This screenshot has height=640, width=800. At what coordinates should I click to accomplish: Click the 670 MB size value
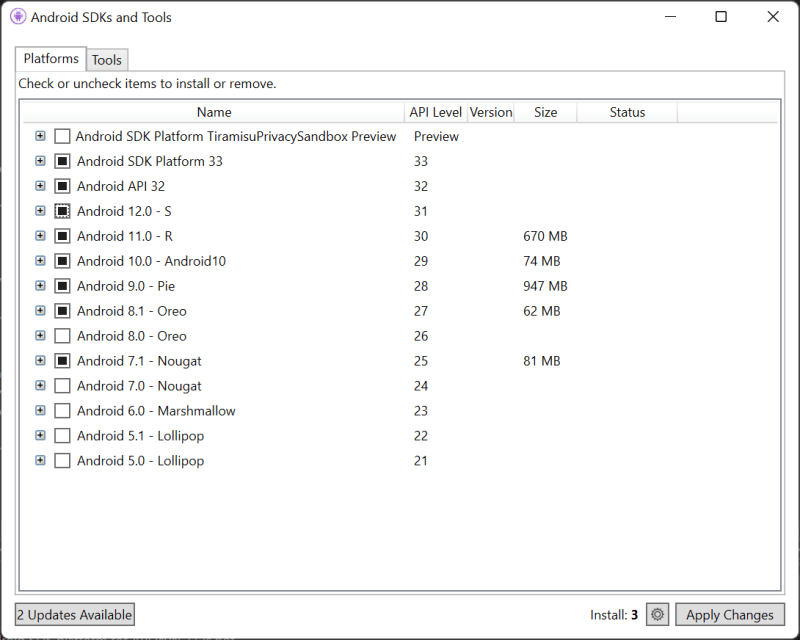[x=545, y=236]
